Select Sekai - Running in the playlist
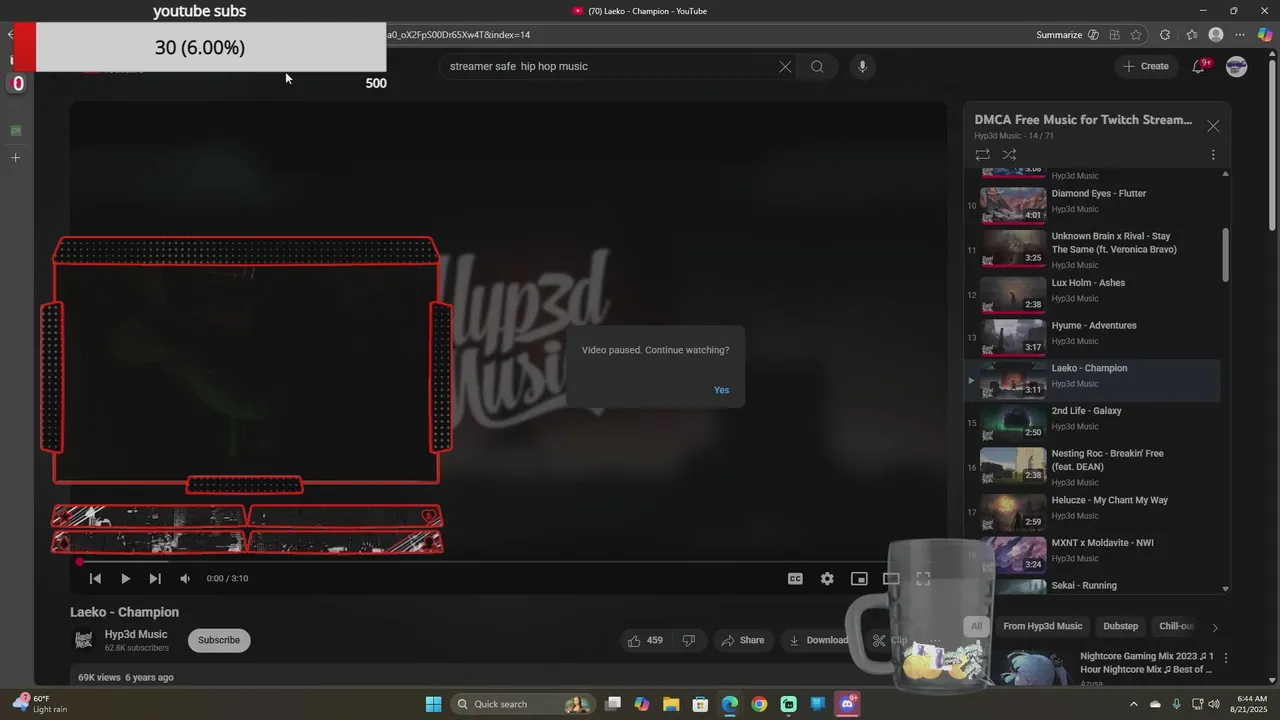Viewport: 1280px width, 720px height. (1092, 586)
